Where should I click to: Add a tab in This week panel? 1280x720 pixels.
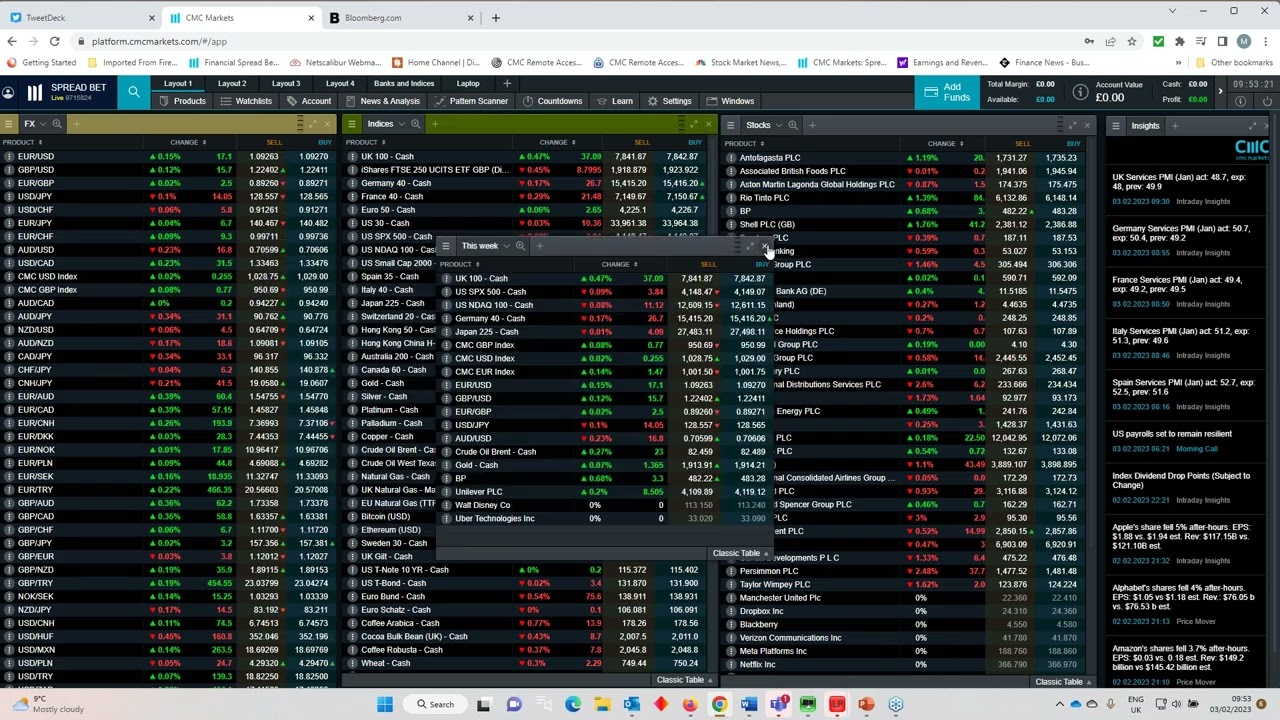click(x=540, y=246)
